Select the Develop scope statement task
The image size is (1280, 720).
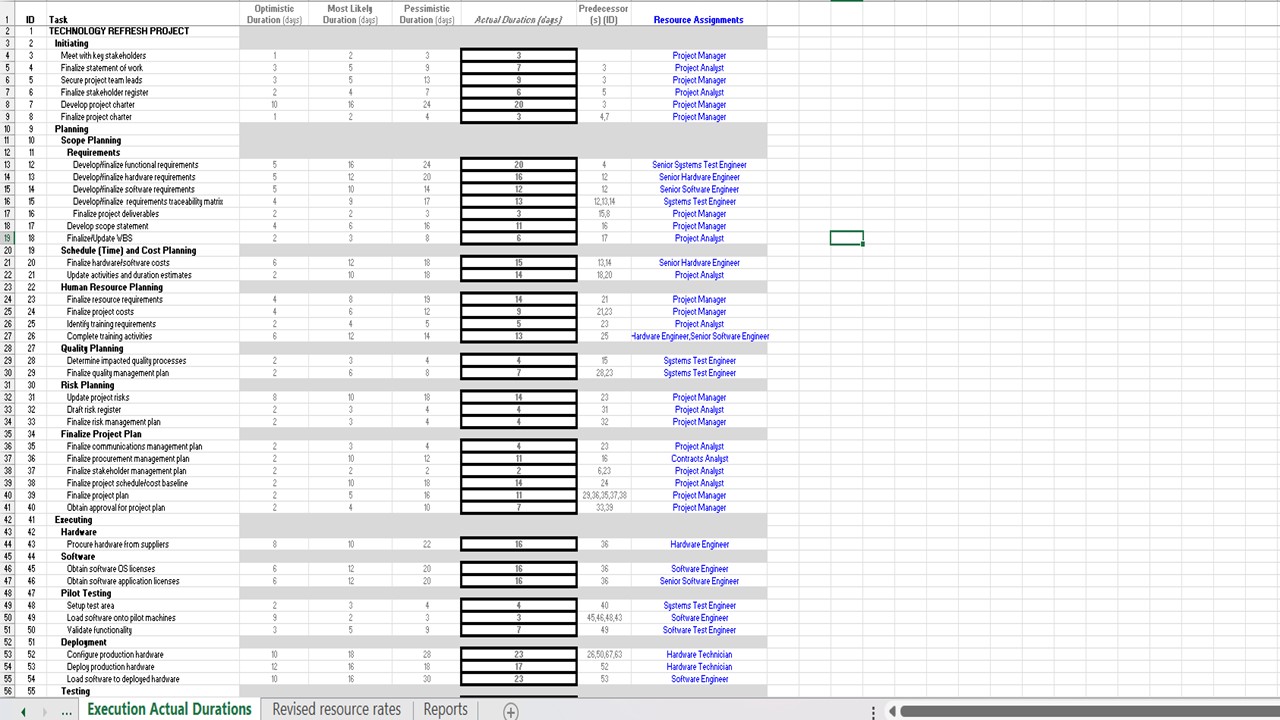point(107,226)
